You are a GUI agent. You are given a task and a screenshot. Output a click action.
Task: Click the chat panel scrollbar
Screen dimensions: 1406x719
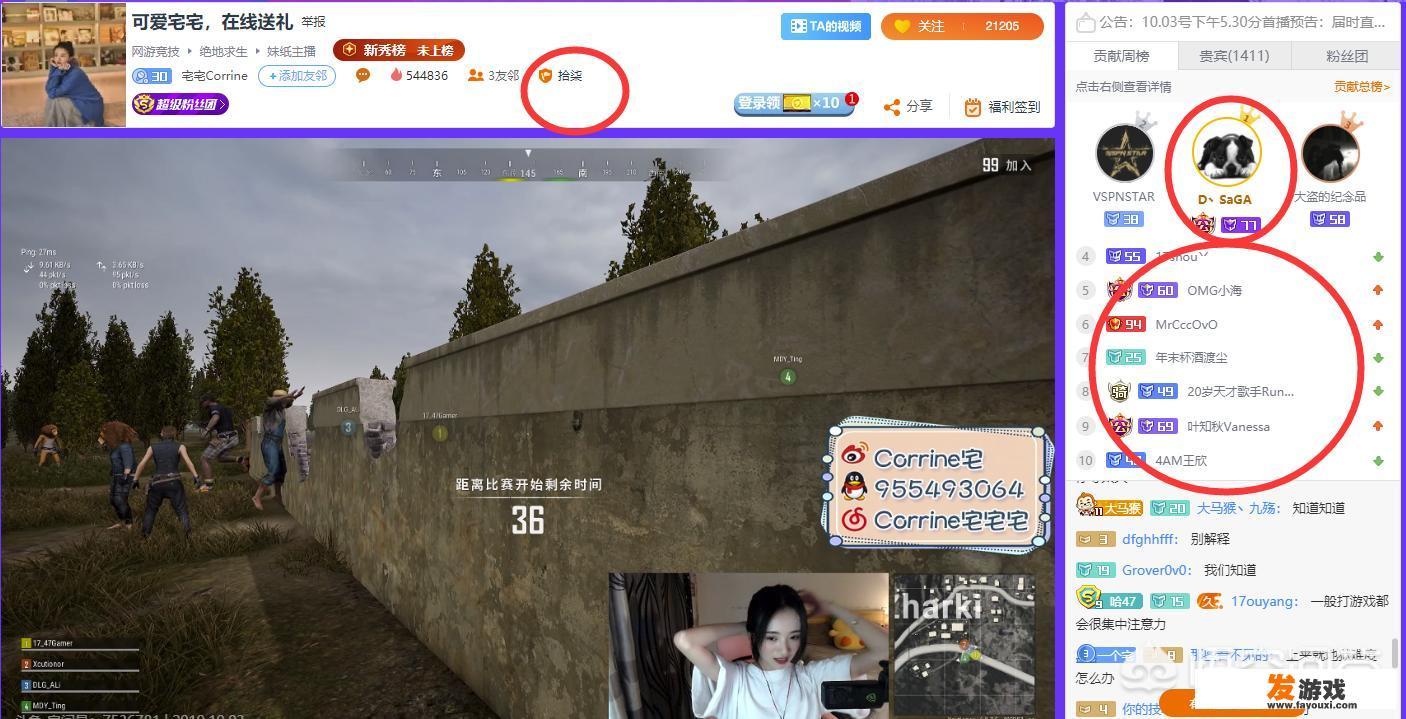pyautogui.click(x=1397, y=654)
